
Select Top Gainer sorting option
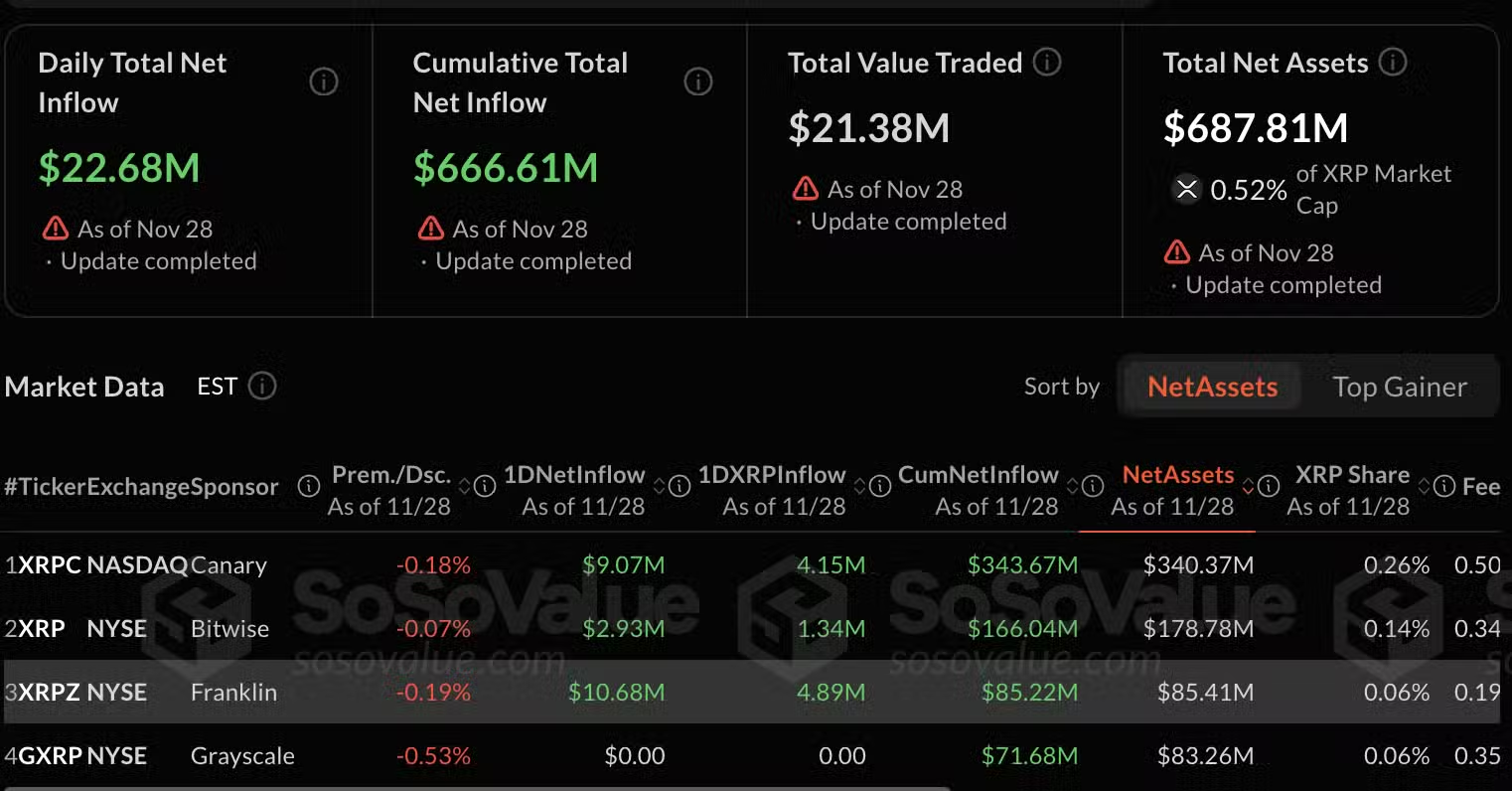[1400, 387]
